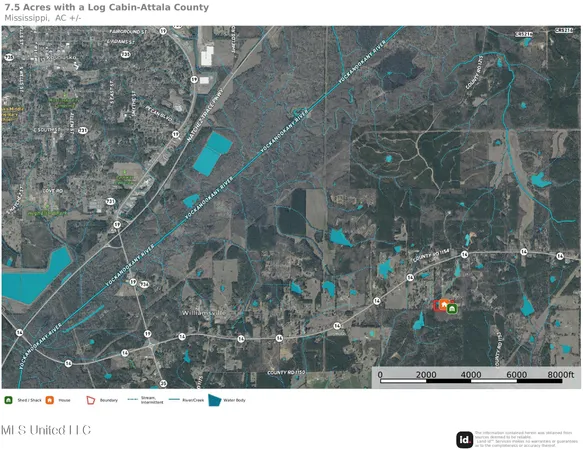Click the orange House marker on the map
The height and width of the screenshot is (450, 583).
444,305
